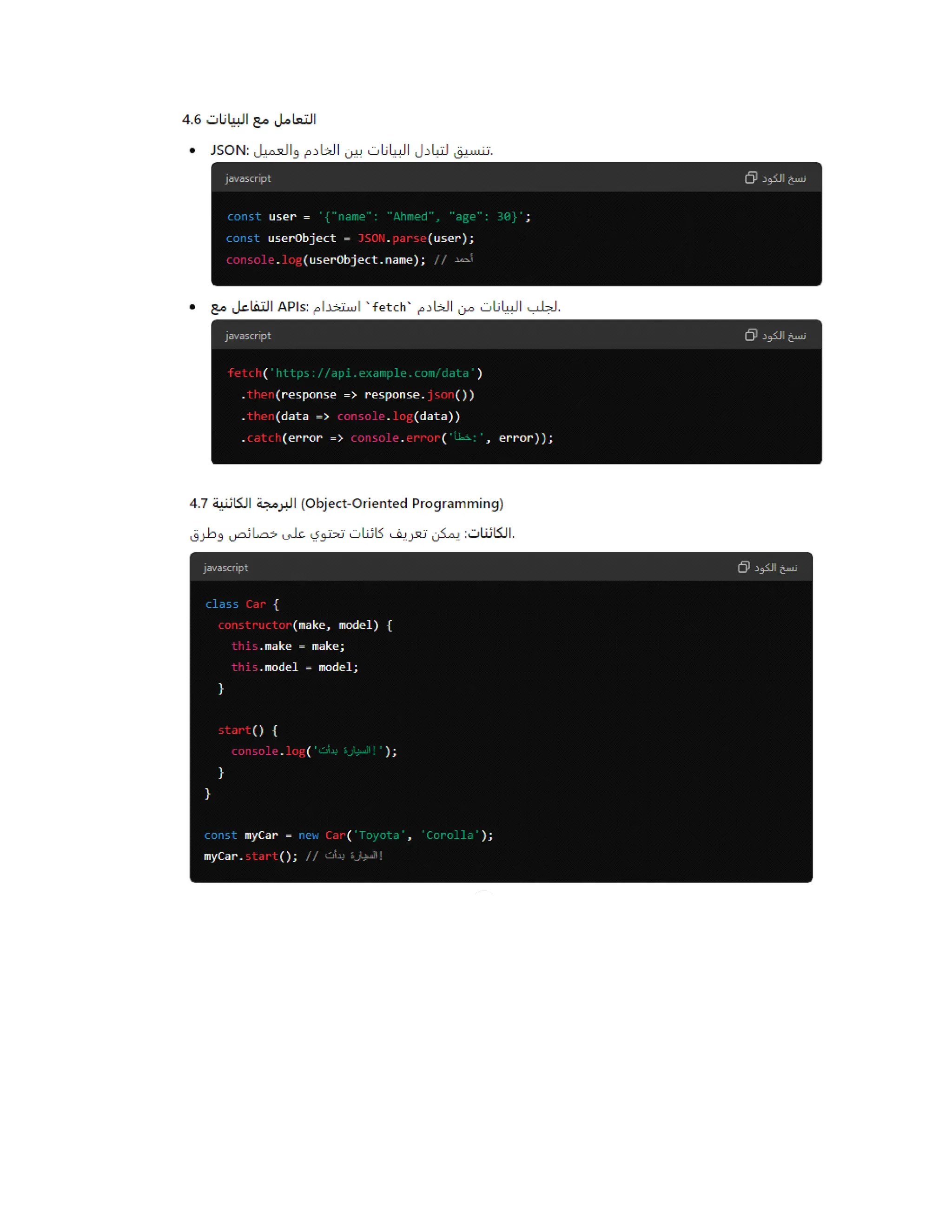Click 'نسخ الكود' text on class Car block
The height and width of the screenshot is (1232, 952).
coord(776,568)
